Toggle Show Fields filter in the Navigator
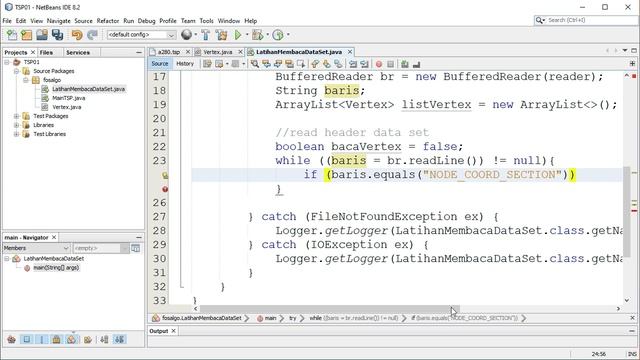This screenshot has height=360, width=640. click(x=27, y=339)
